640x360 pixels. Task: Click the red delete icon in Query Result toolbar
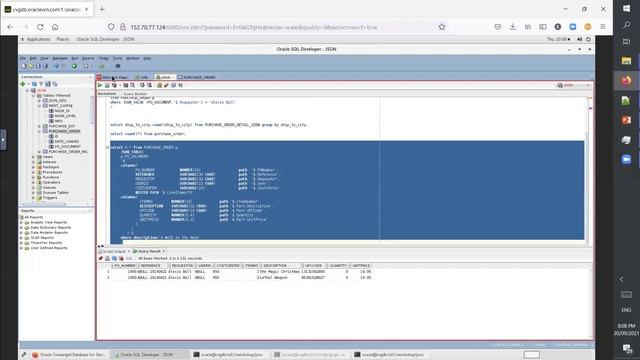121,258
